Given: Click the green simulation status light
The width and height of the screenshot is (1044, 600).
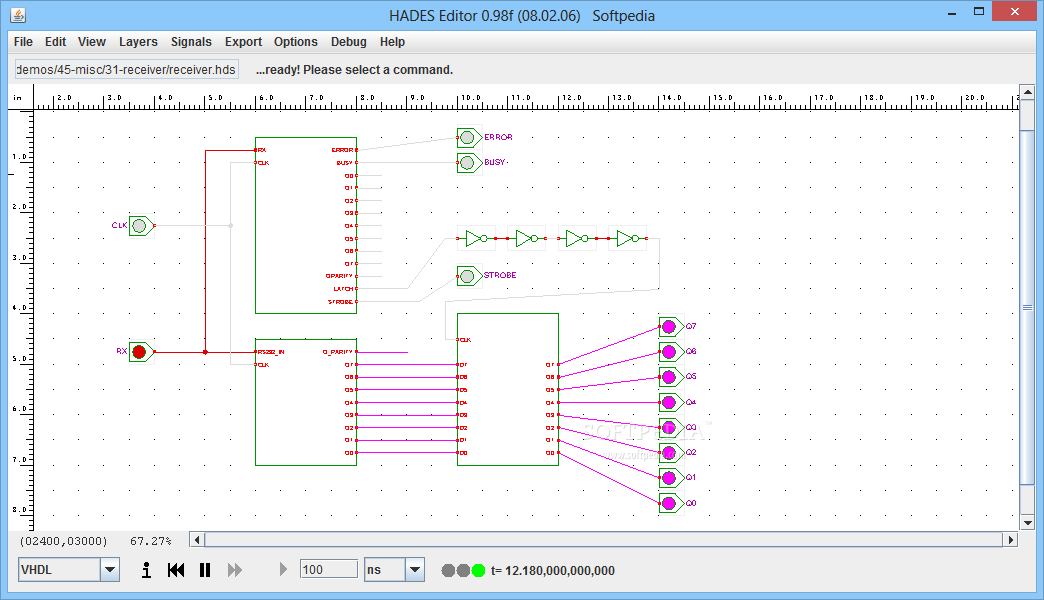Looking at the screenshot, I should coord(478,571).
